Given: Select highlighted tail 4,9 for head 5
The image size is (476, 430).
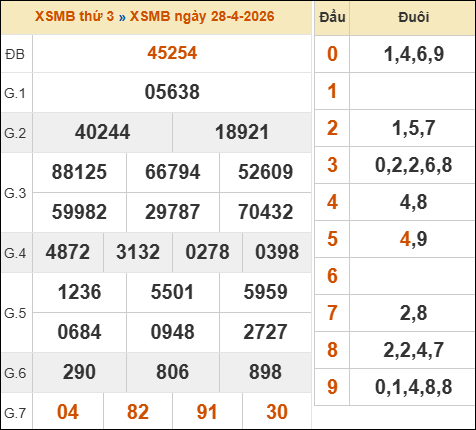Looking at the screenshot, I should pyautogui.click(x=414, y=239).
